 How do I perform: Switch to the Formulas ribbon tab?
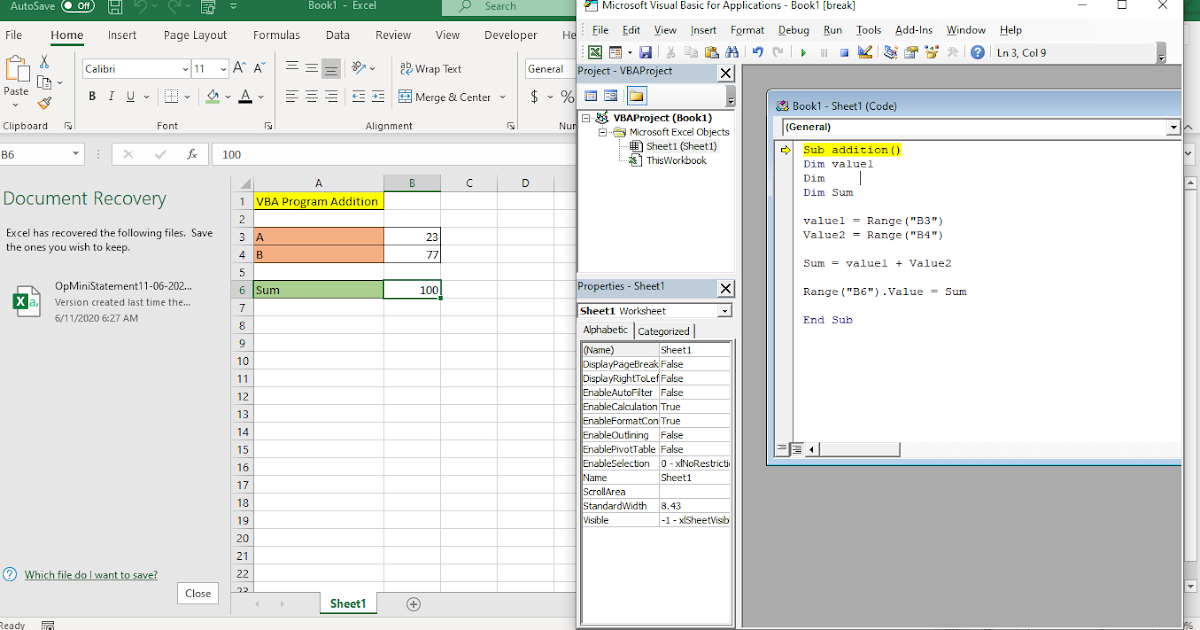[x=276, y=35]
